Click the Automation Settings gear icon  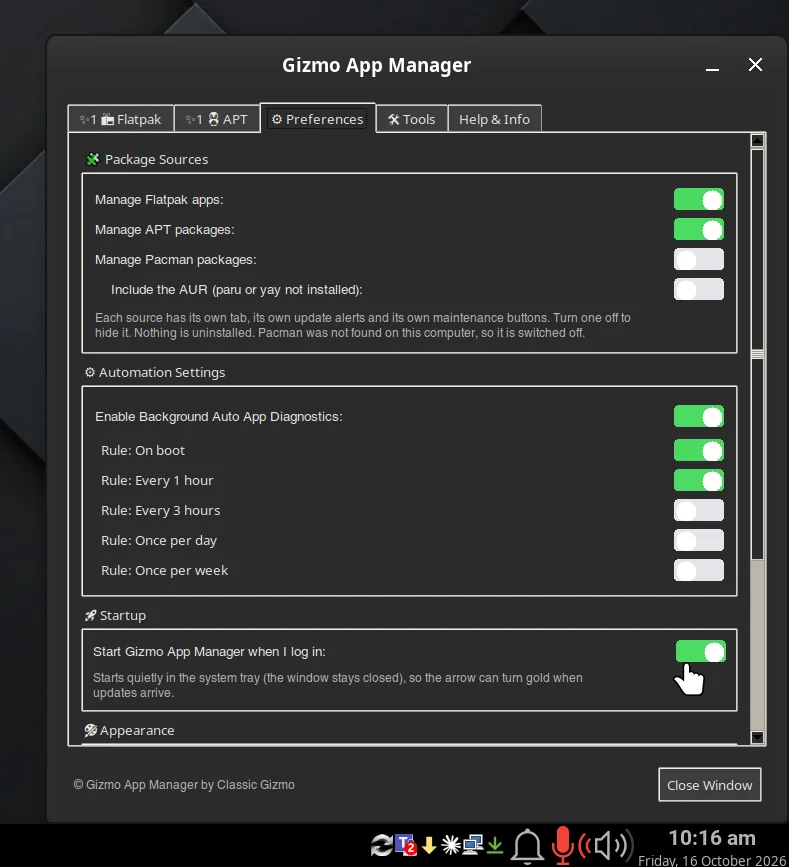90,372
